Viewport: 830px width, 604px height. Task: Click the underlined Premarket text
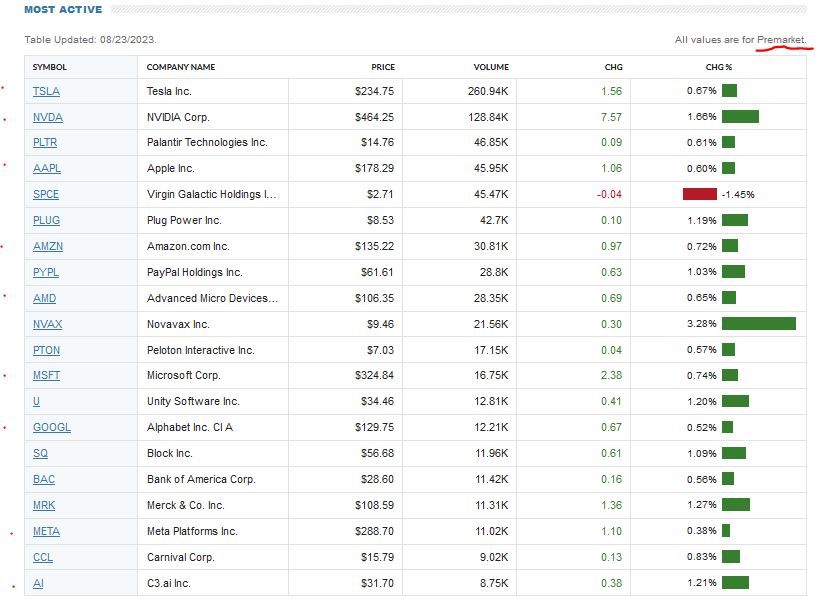(781, 40)
